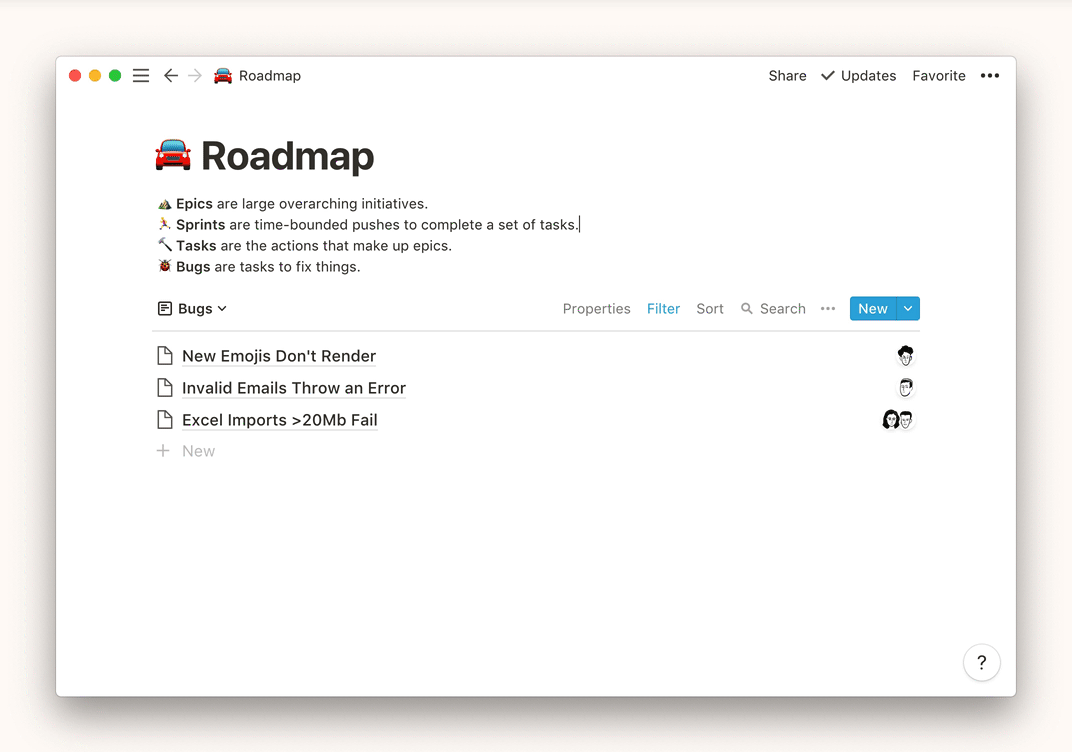Viewport: 1072px width, 752px height.
Task: Open the sidebar hamburger menu
Action: [141, 76]
